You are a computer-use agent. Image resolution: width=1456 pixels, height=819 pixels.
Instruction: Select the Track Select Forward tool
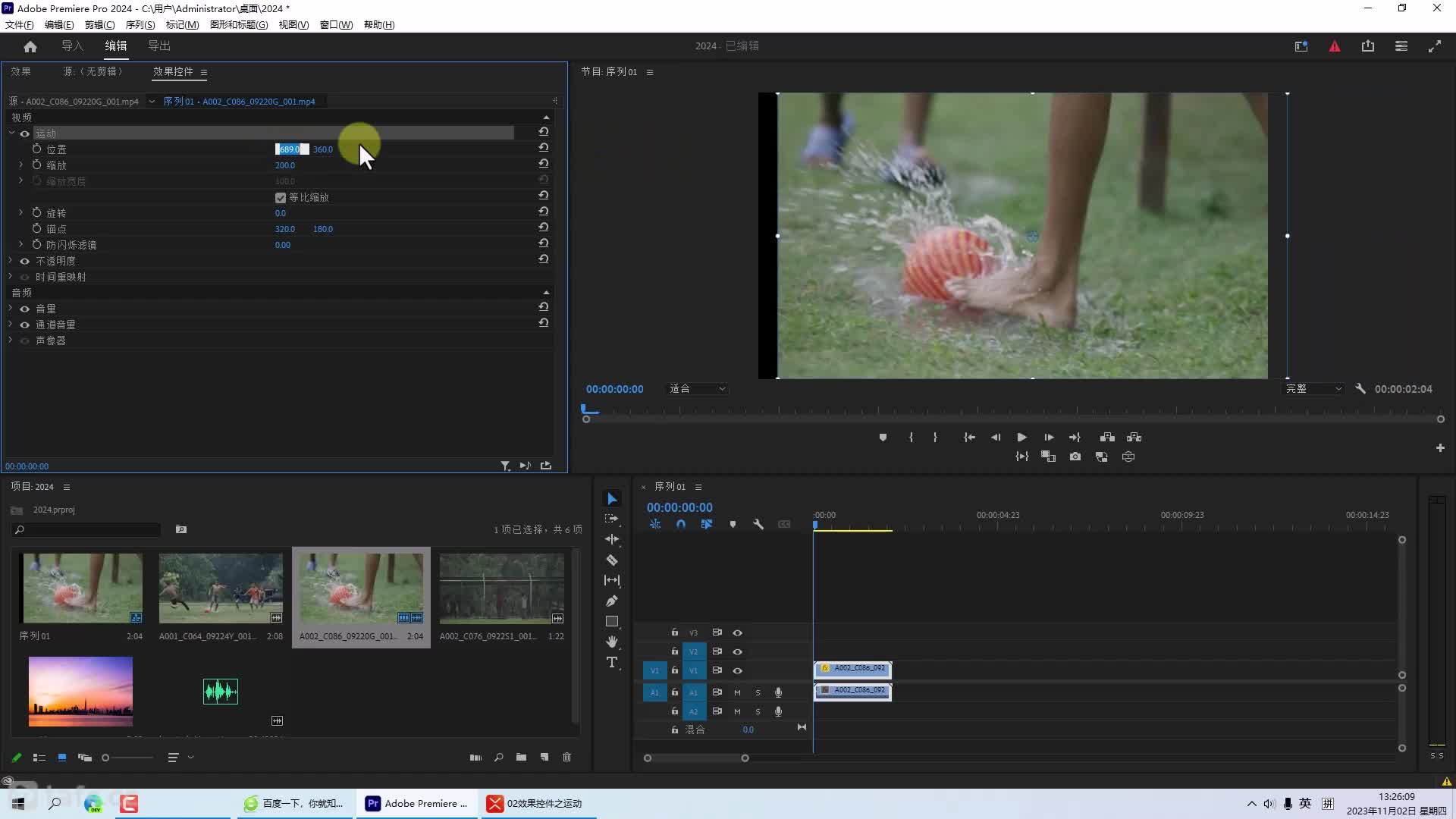(x=612, y=519)
